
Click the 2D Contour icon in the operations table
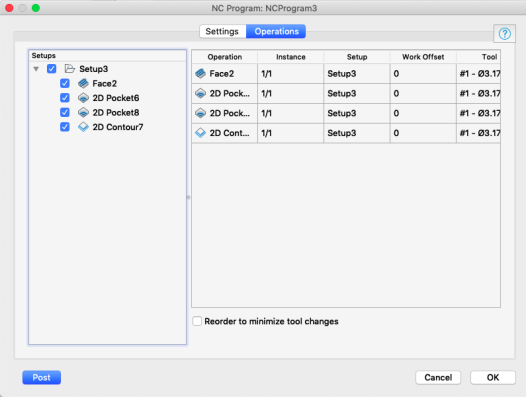[200, 133]
